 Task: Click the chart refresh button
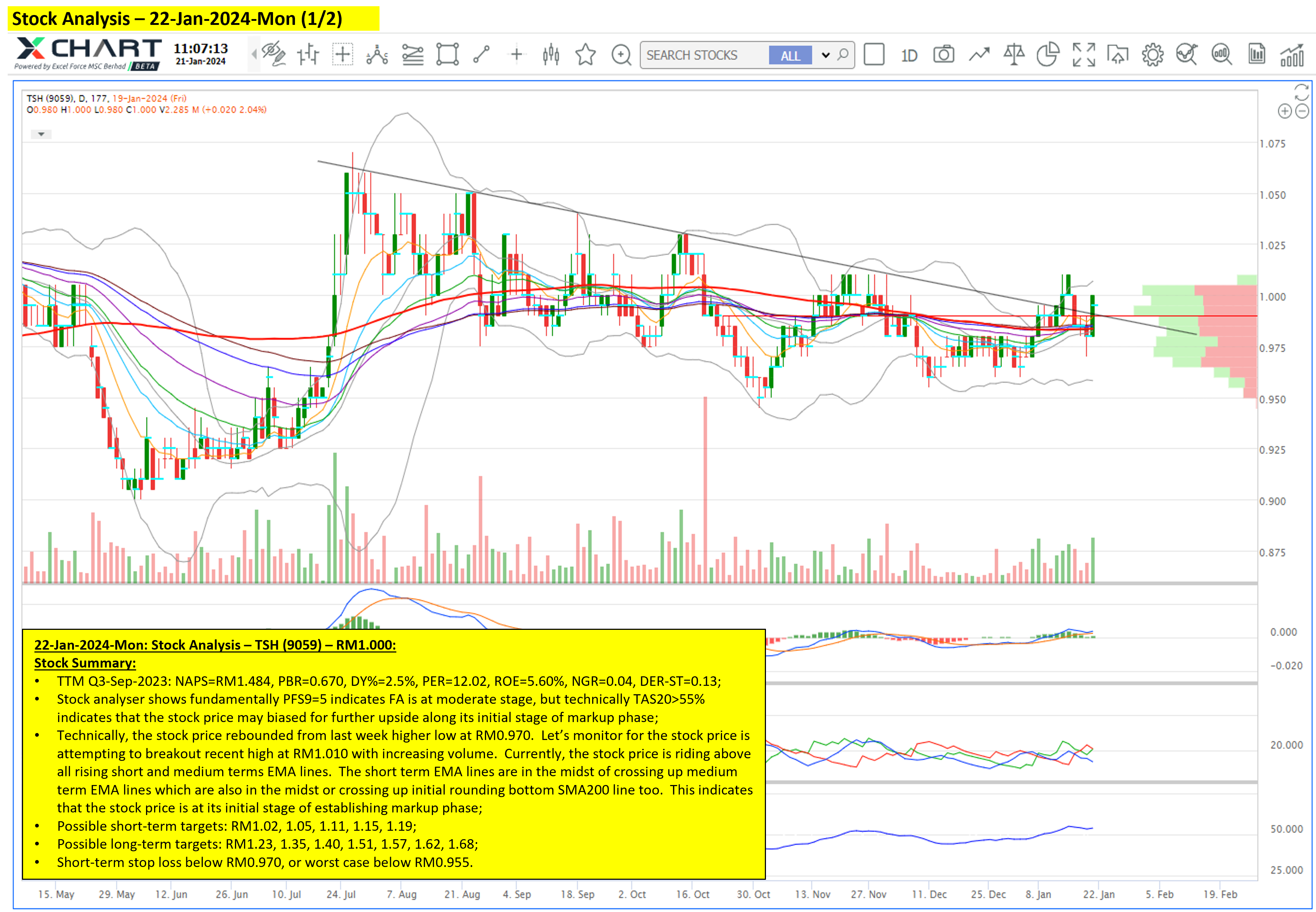(x=1301, y=92)
